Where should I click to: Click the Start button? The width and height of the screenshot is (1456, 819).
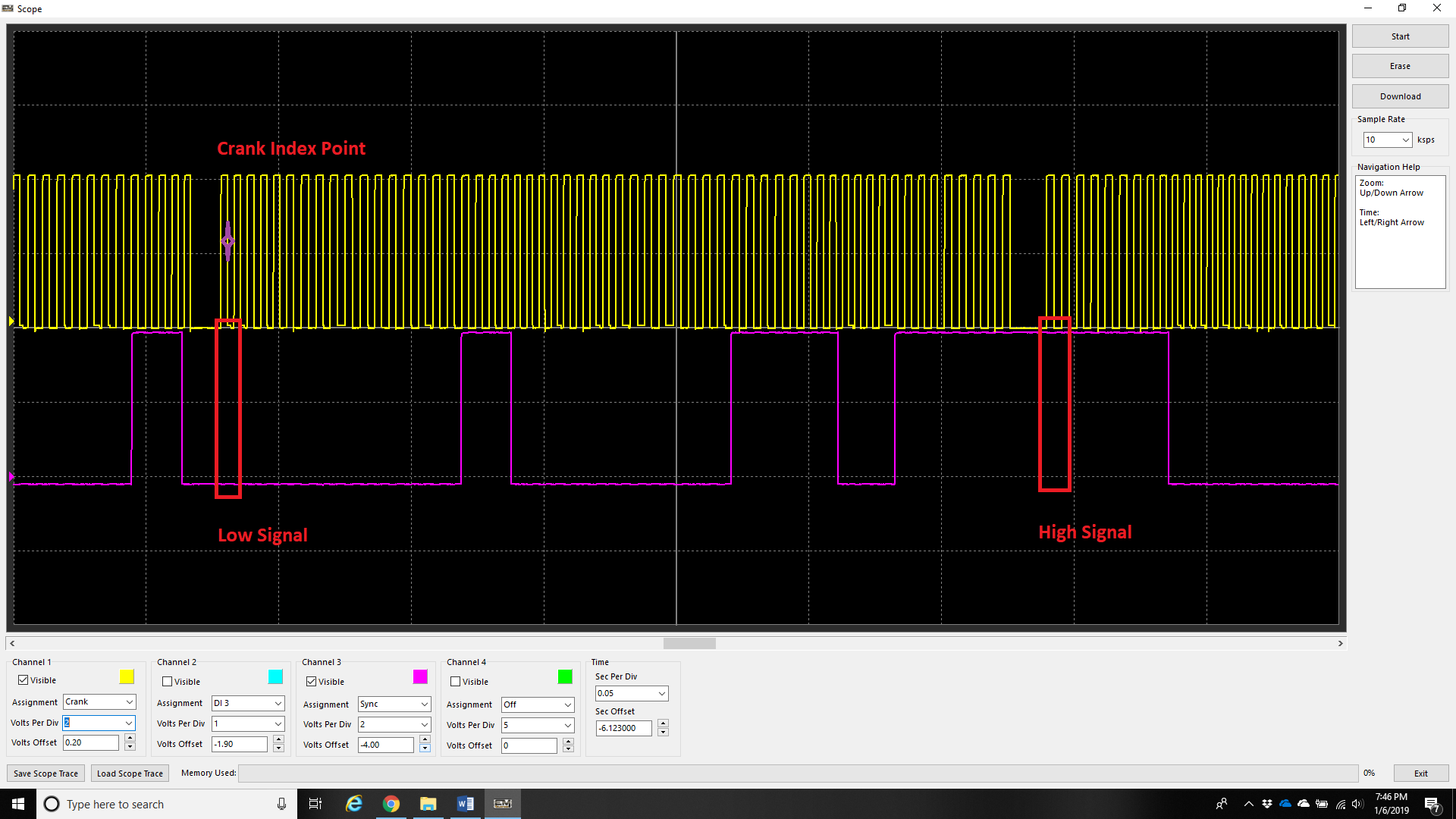point(1400,36)
